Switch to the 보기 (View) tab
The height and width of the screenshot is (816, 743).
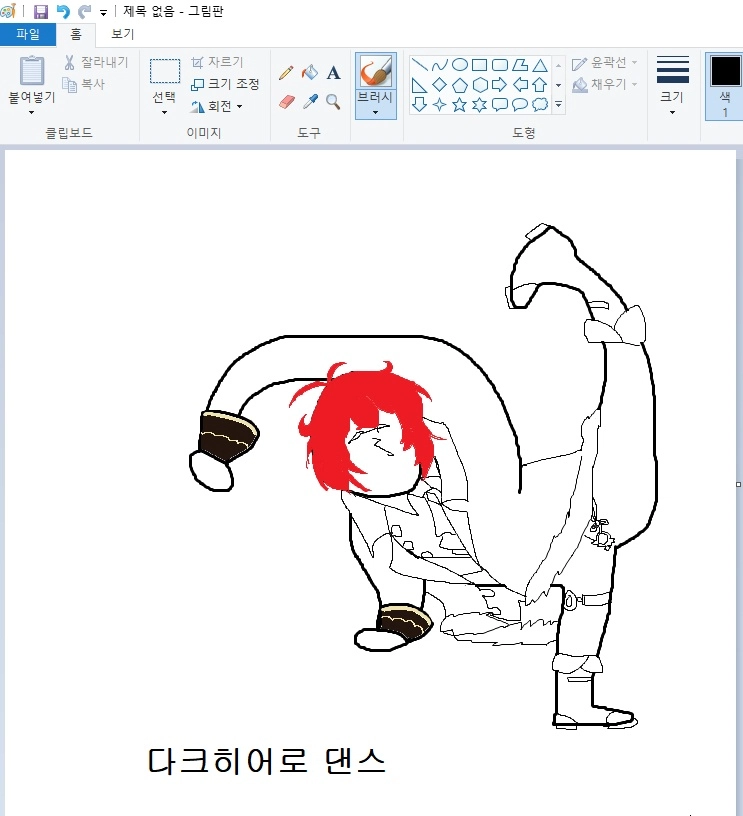(x=122, y=34)
